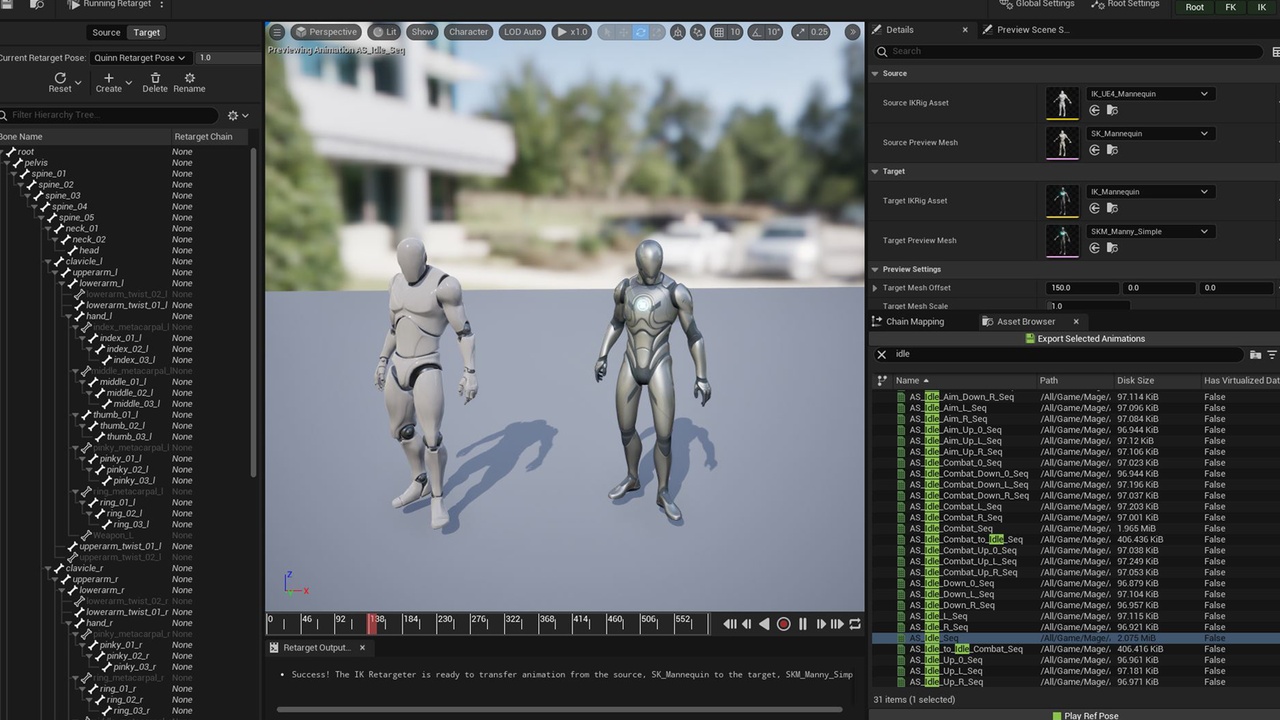Viewport: 1280px width, 720px height.
Task: Open Current Retarget Pose dropdown
Action: click(x=140, y=58)
